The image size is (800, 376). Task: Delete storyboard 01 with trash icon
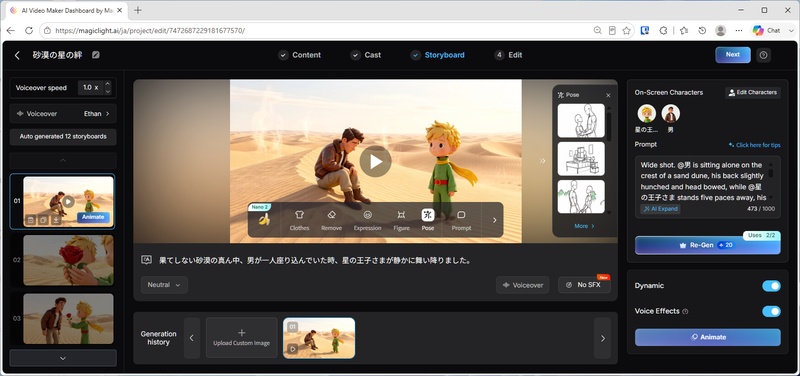coord(31,220)
